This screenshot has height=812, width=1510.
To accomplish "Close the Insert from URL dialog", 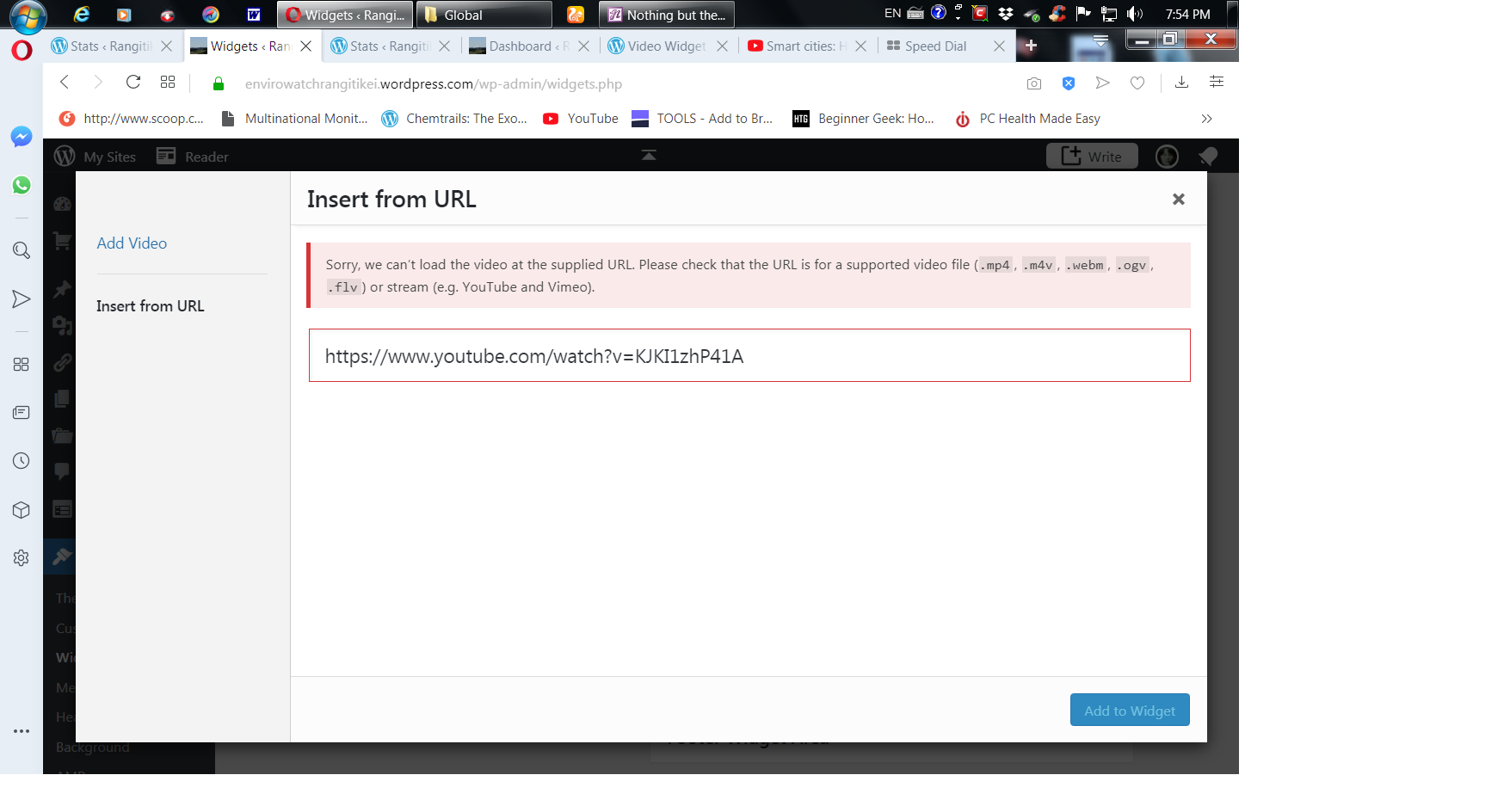I will tap(1179, 200).
